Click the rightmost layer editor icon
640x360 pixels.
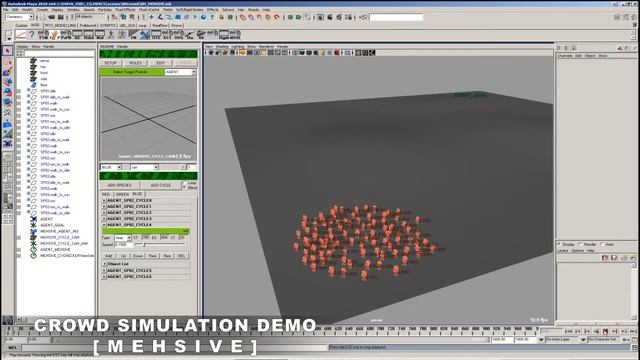(632, 258)
